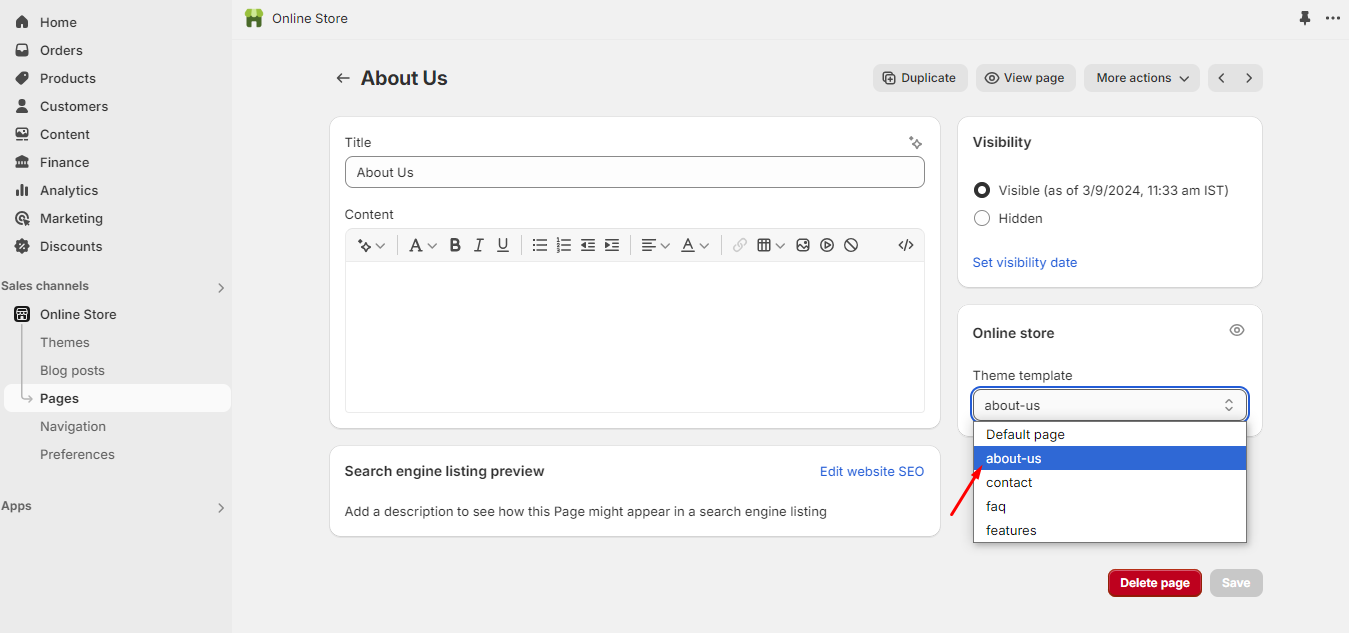Pin the Online Store app
This screenshot has width=1349, height=633.
point(1305,18)
